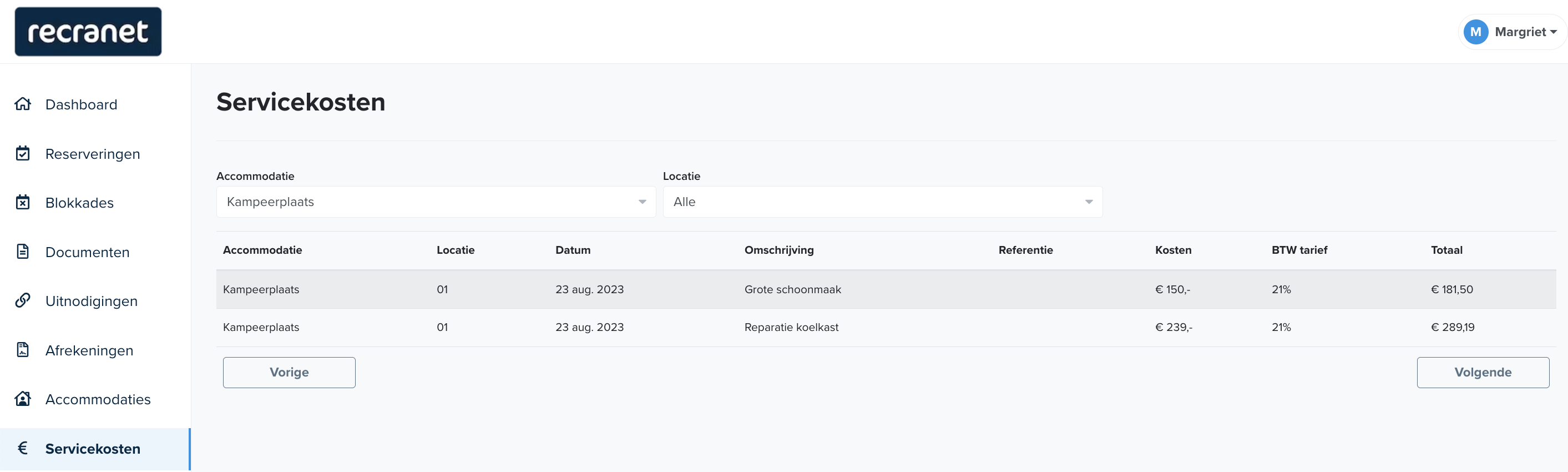
Task: Click the Volgende button
Action: (1483, 372)
